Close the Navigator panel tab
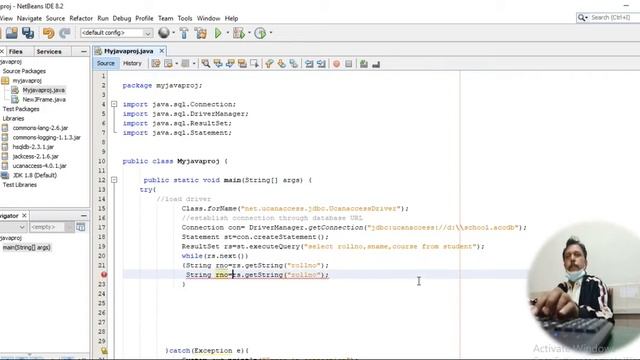The height and width of the screenshot is (360, 640). (24, 215)
